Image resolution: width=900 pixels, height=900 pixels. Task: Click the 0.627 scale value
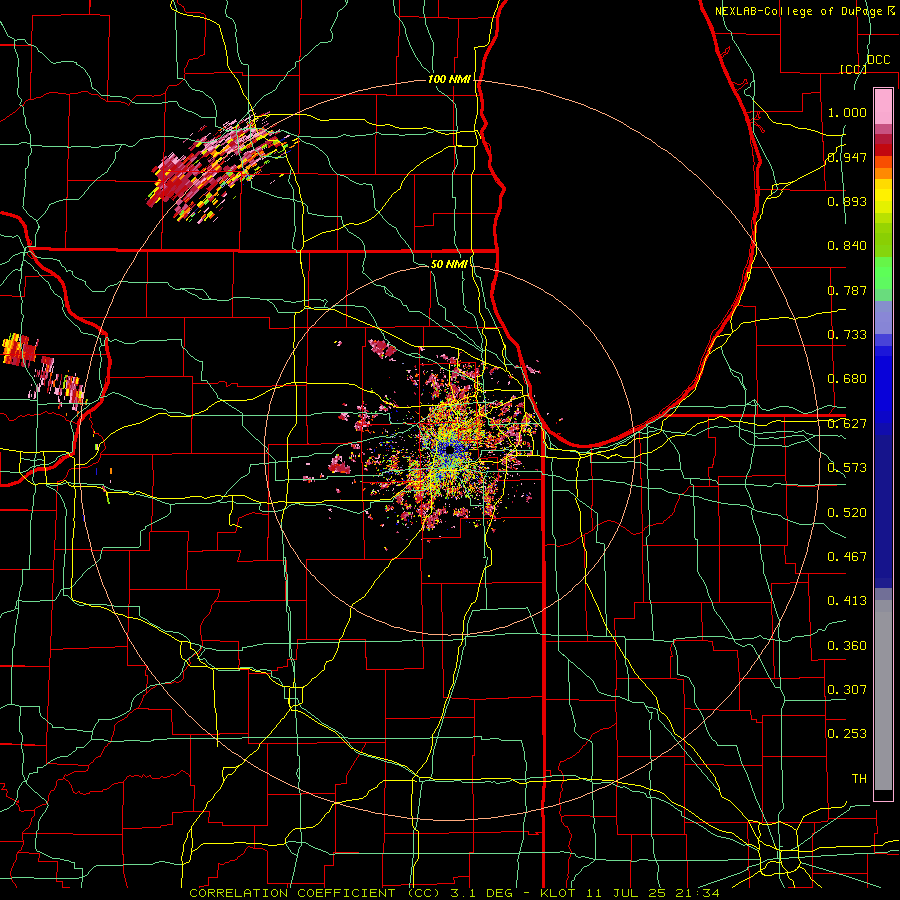[847, 424]
